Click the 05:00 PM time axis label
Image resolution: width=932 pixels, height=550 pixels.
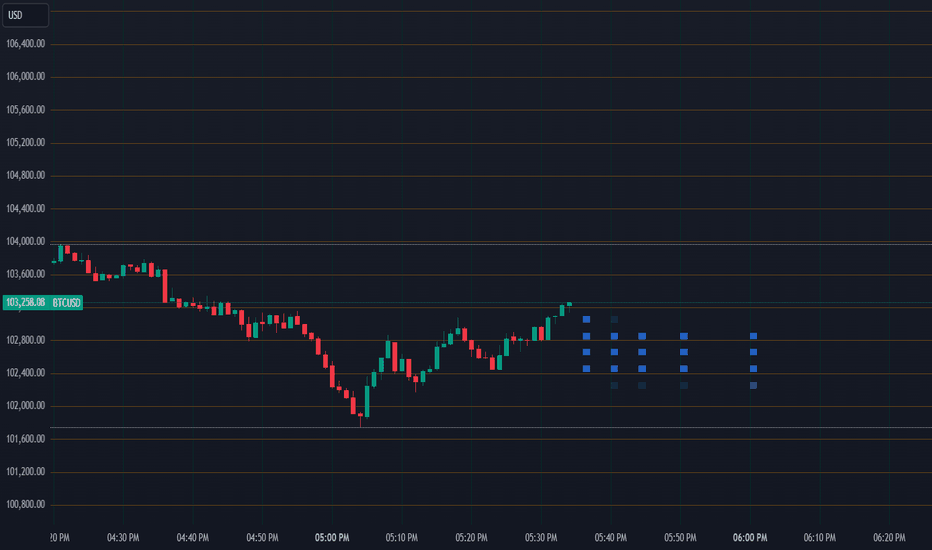point(332,538)
